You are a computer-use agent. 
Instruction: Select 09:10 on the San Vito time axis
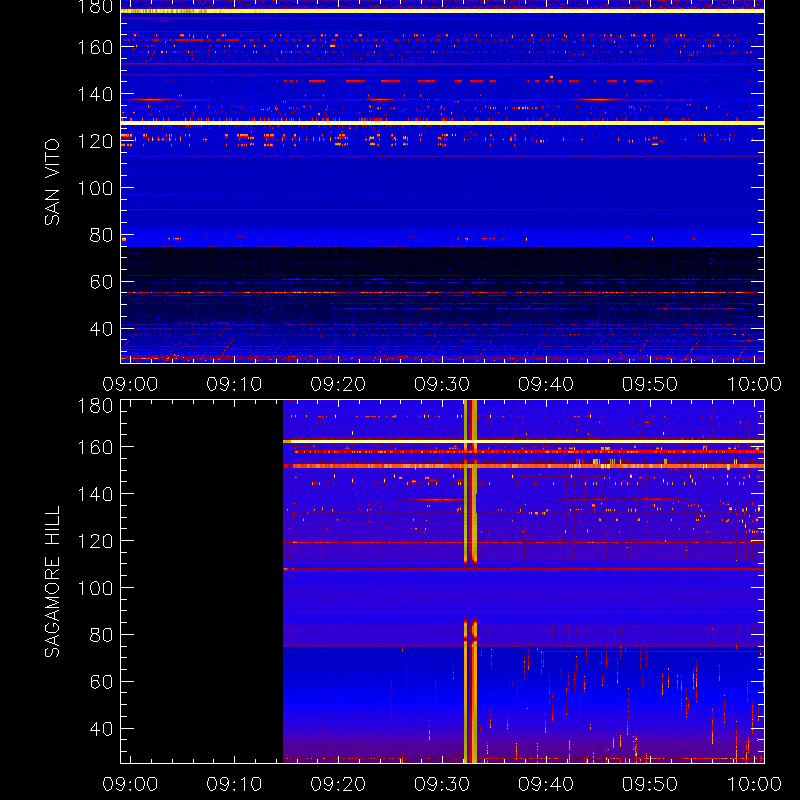pos(234,384)
